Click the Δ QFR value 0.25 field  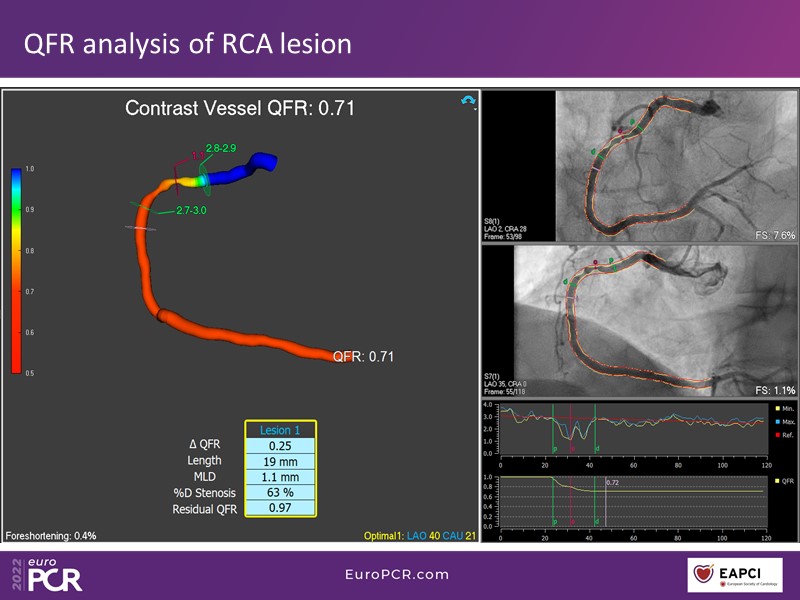[281, 444]
